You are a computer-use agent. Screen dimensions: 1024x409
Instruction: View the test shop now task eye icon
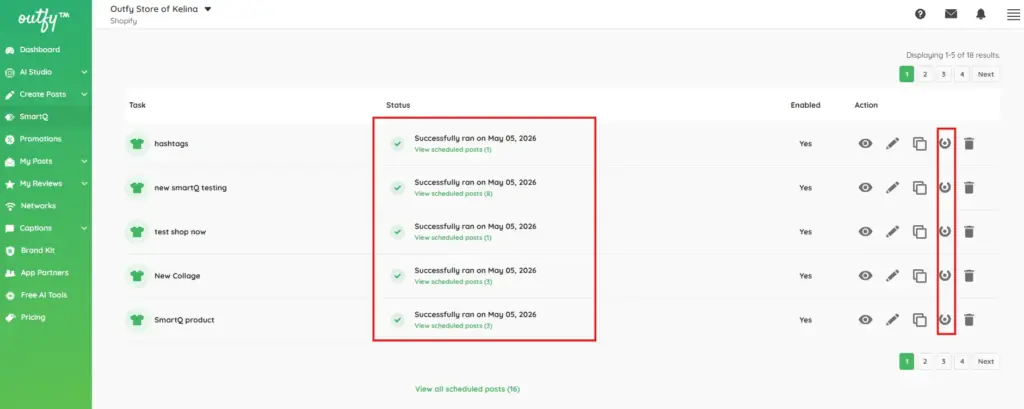point(865,231)
